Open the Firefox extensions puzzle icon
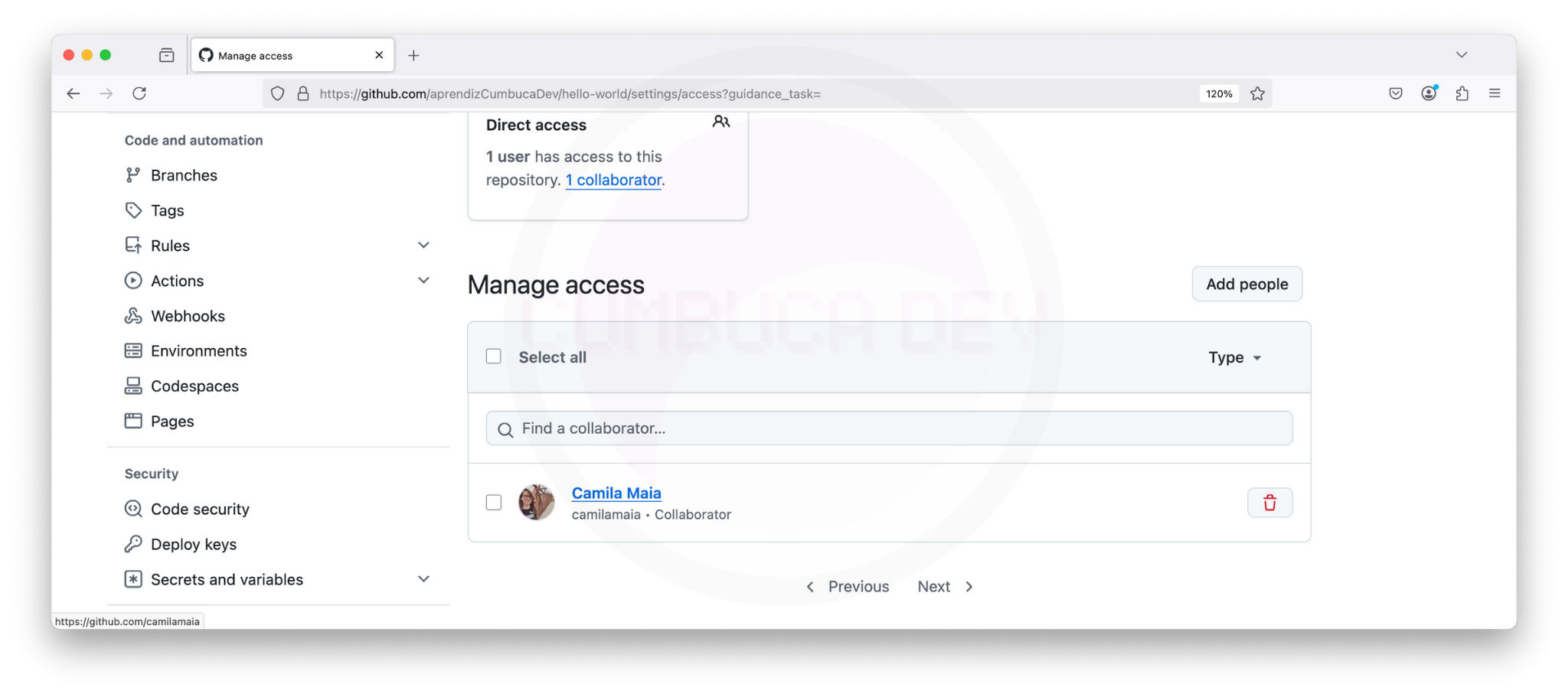 click(x=1462, y=93)
